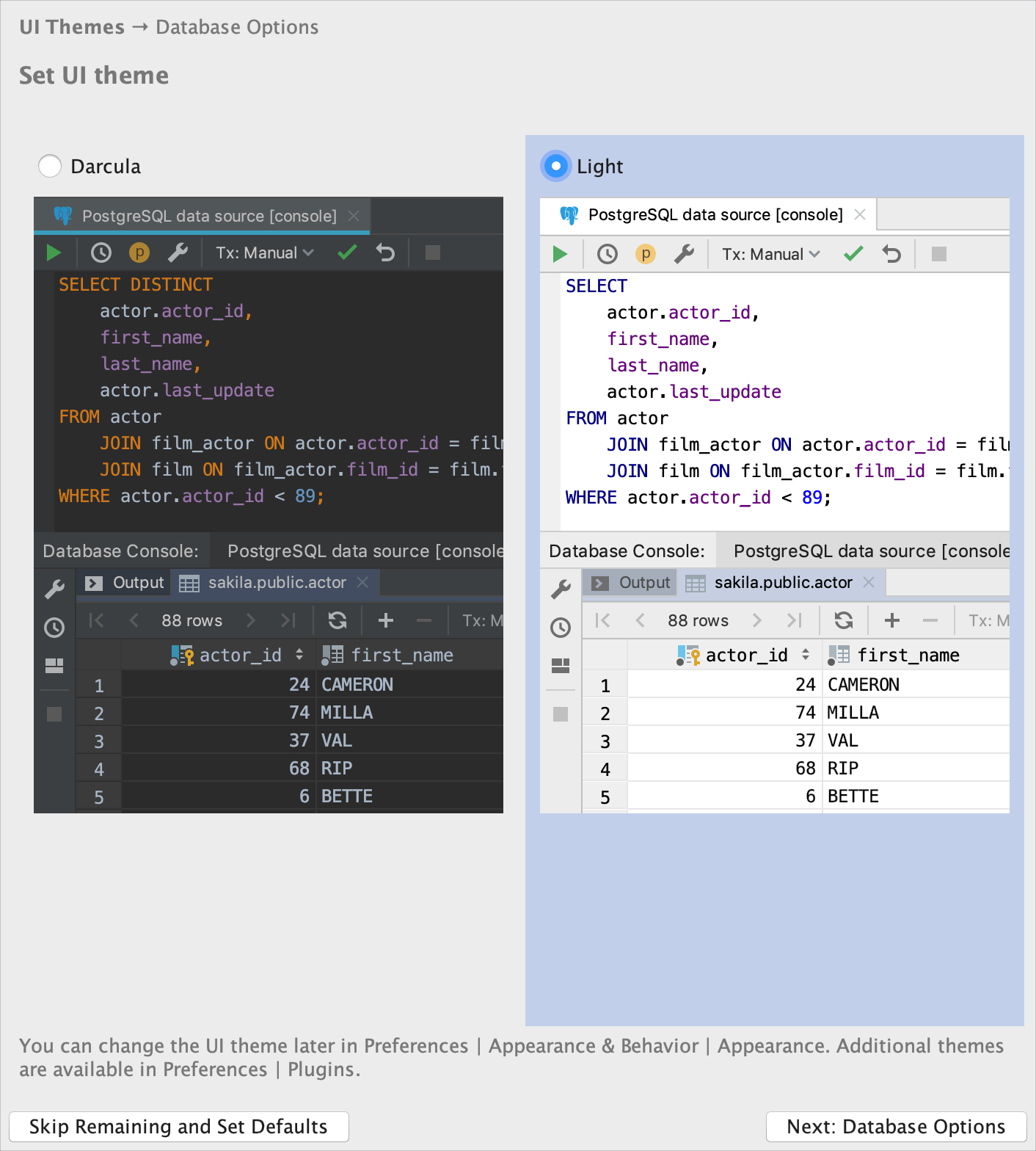Click the green commit checkmark in Darcula toolbar
The image size is (1036, 1151).
coord(347,253)
